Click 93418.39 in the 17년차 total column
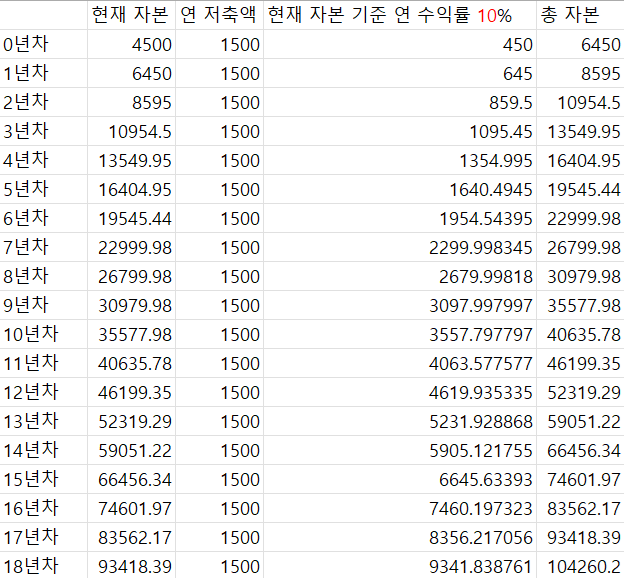624x578 pixels. click(x=580, y=538)
